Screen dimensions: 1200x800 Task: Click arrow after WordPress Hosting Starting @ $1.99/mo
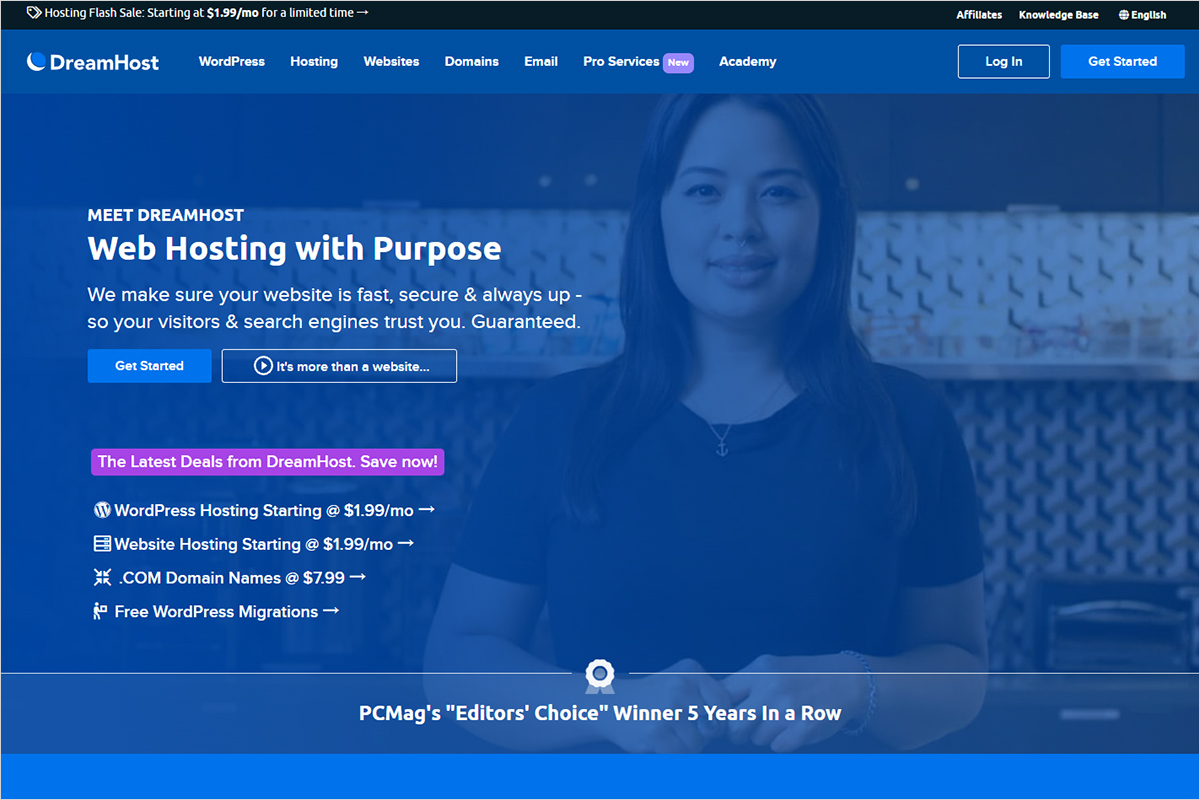(427, 510)
